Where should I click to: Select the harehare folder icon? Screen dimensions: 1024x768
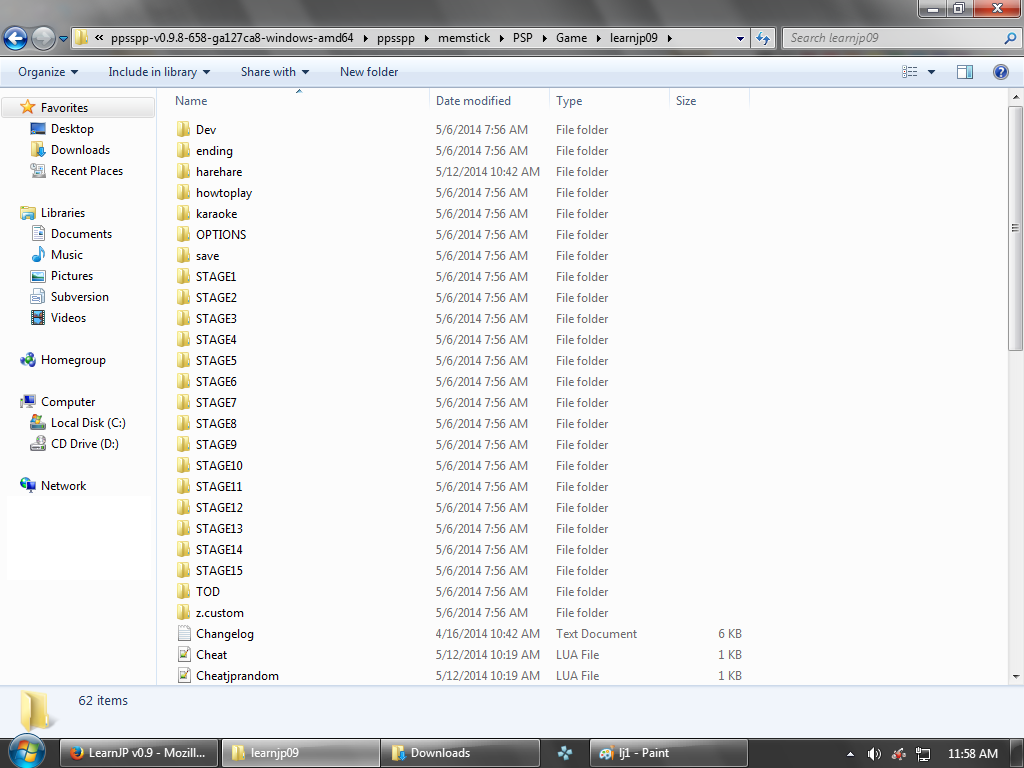tap(184, 172)
